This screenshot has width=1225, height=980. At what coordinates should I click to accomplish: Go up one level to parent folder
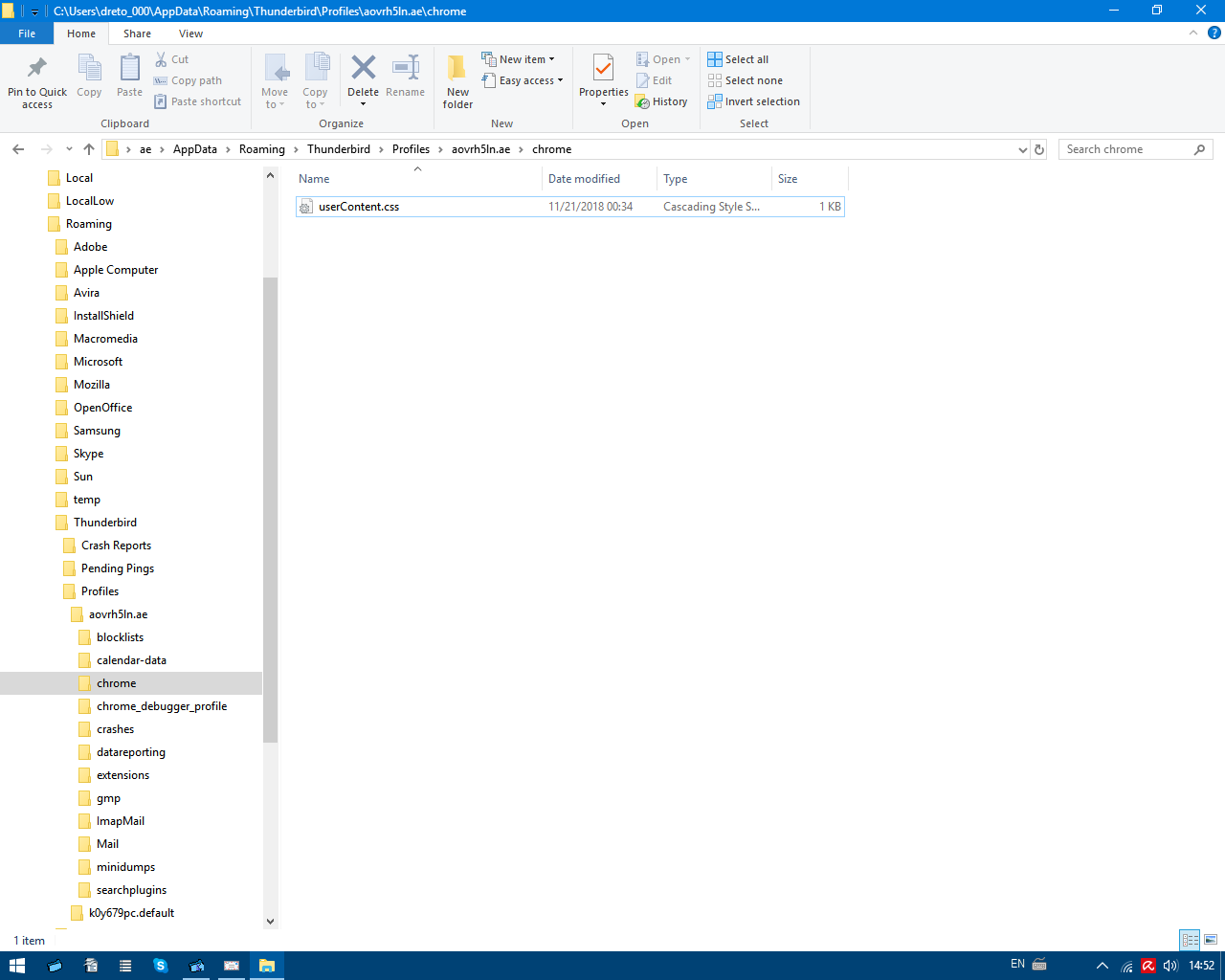click(89, 149)
